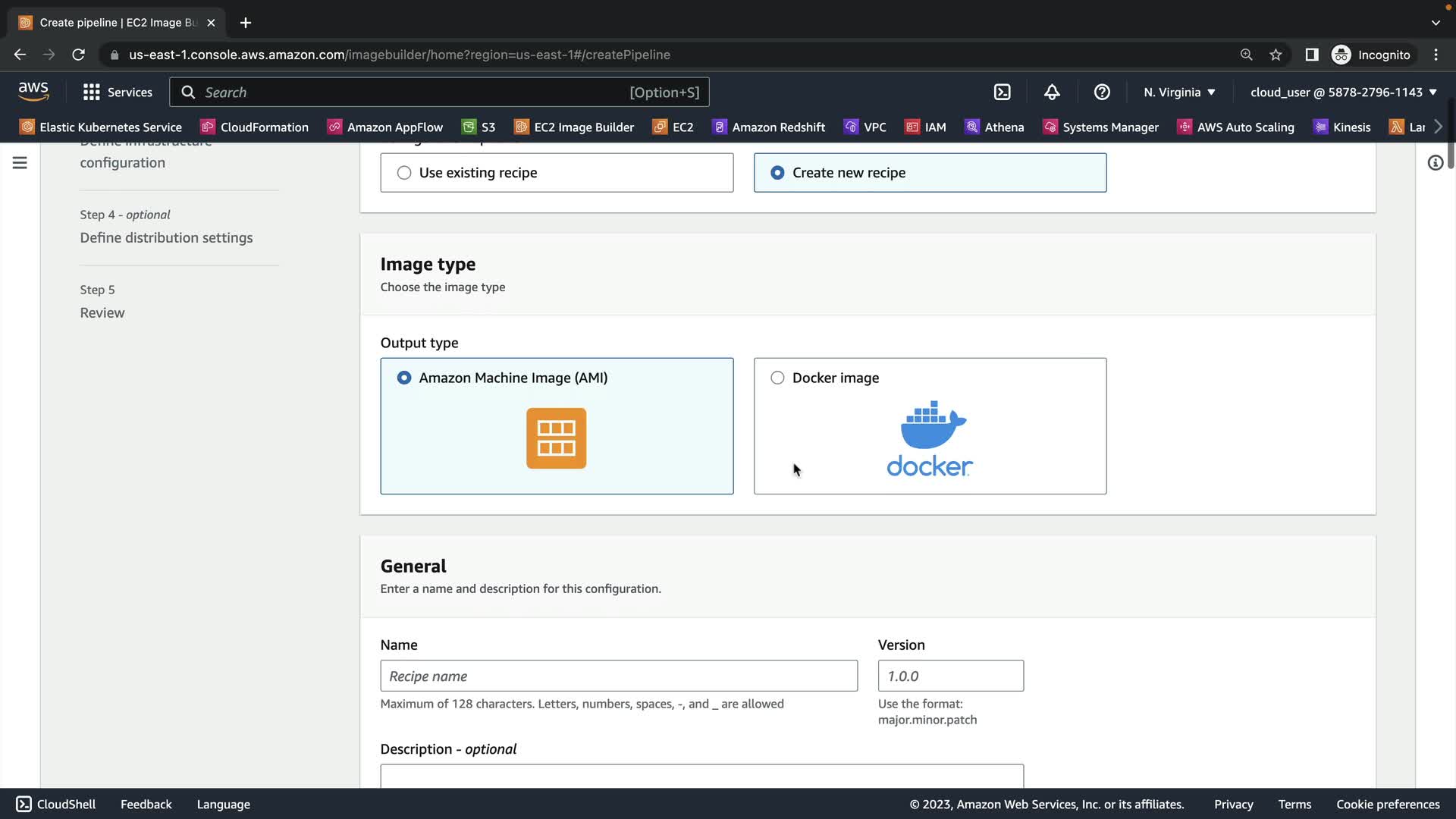This screenshot has width=1456, height=819.
Task: Open the Services grid menu
Action: (x=118, y=92)
